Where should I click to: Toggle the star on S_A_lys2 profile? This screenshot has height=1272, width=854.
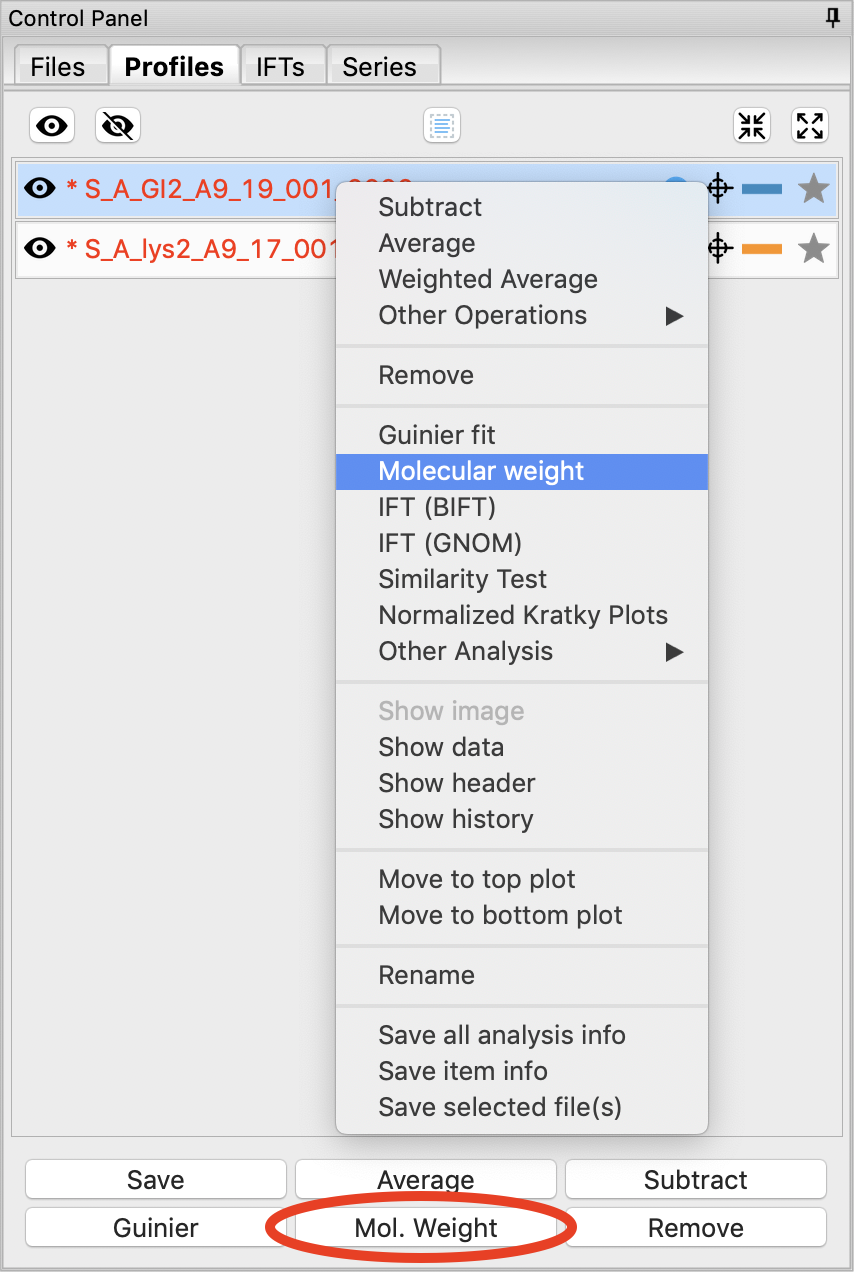click(814, 248)
